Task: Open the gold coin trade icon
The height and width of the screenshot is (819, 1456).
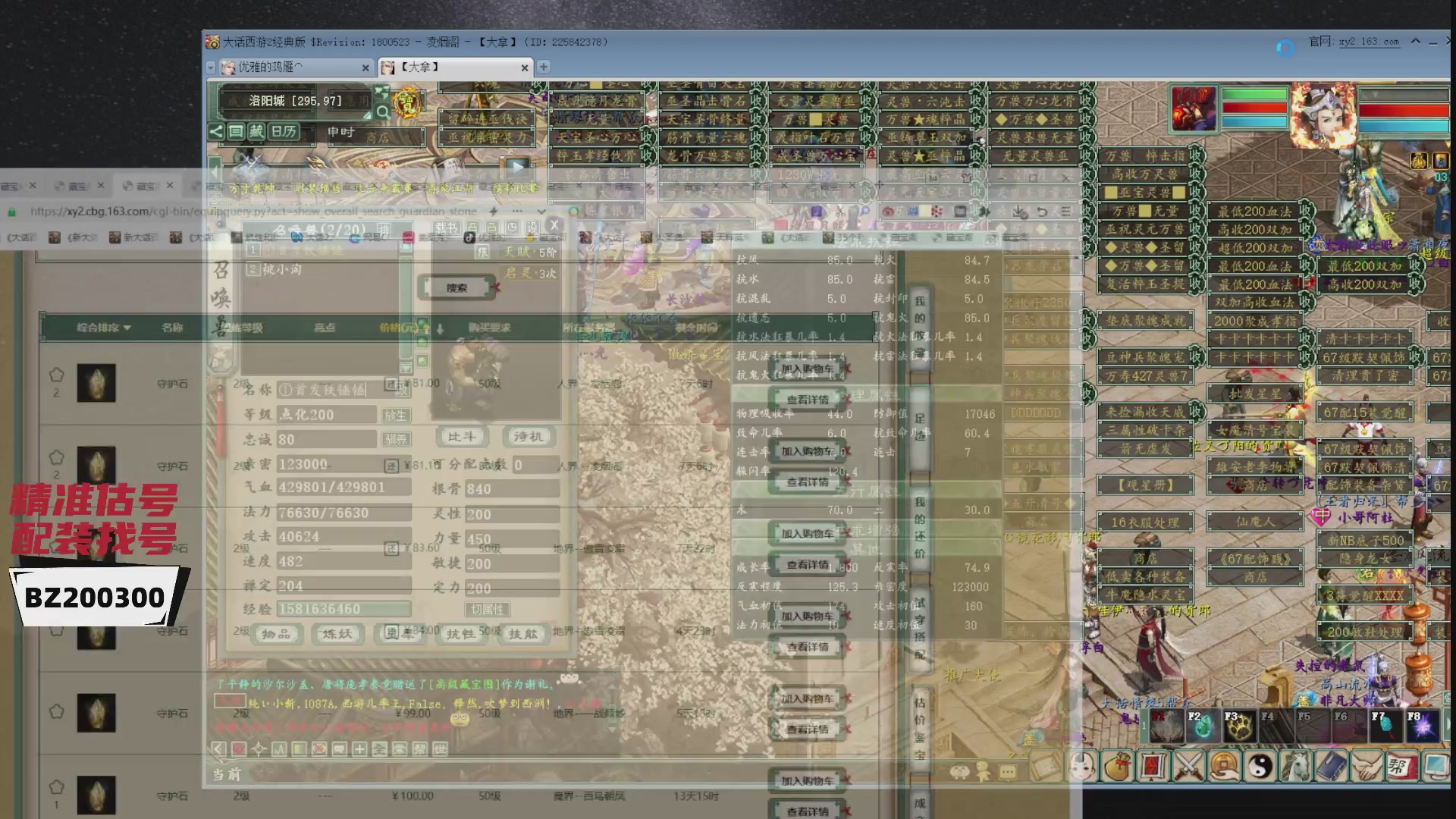Action: coord(1224,767)
